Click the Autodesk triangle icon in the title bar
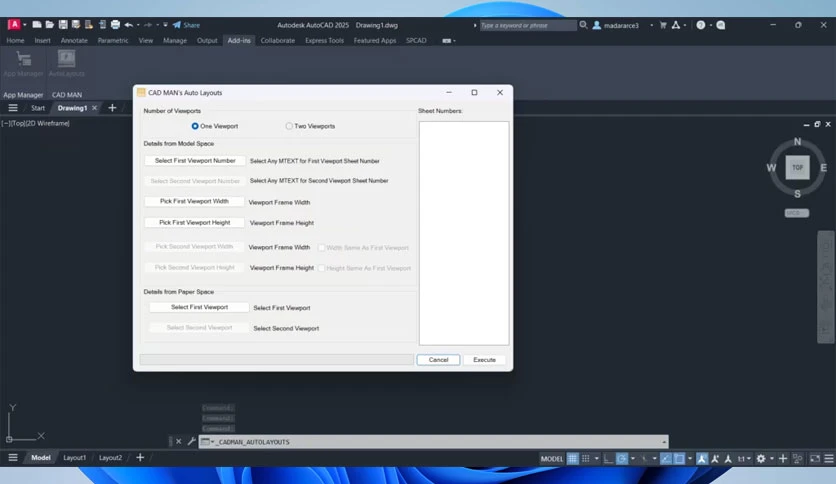Viewport: 836px width, 484px height. click(676, 25)
